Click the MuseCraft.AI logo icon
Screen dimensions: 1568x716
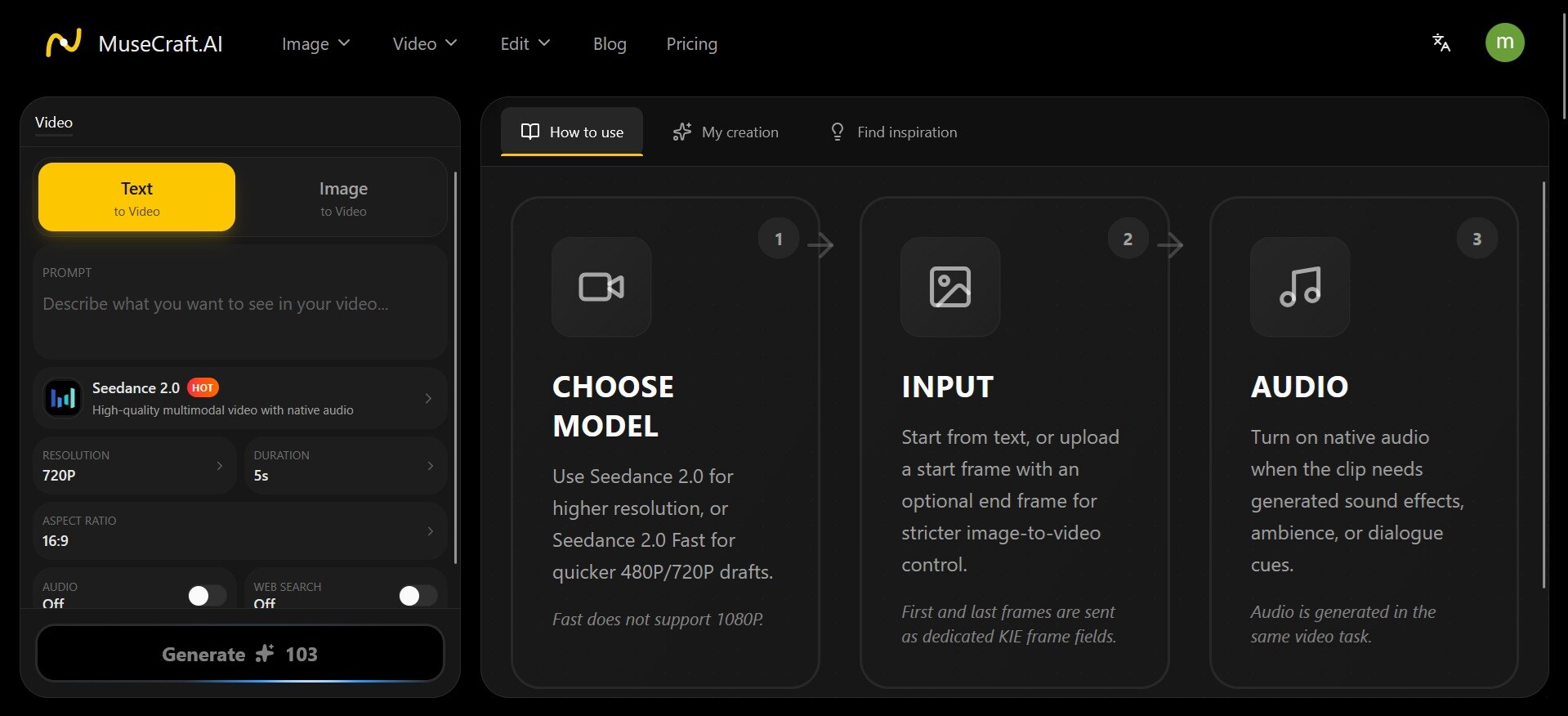pos(64,43)
